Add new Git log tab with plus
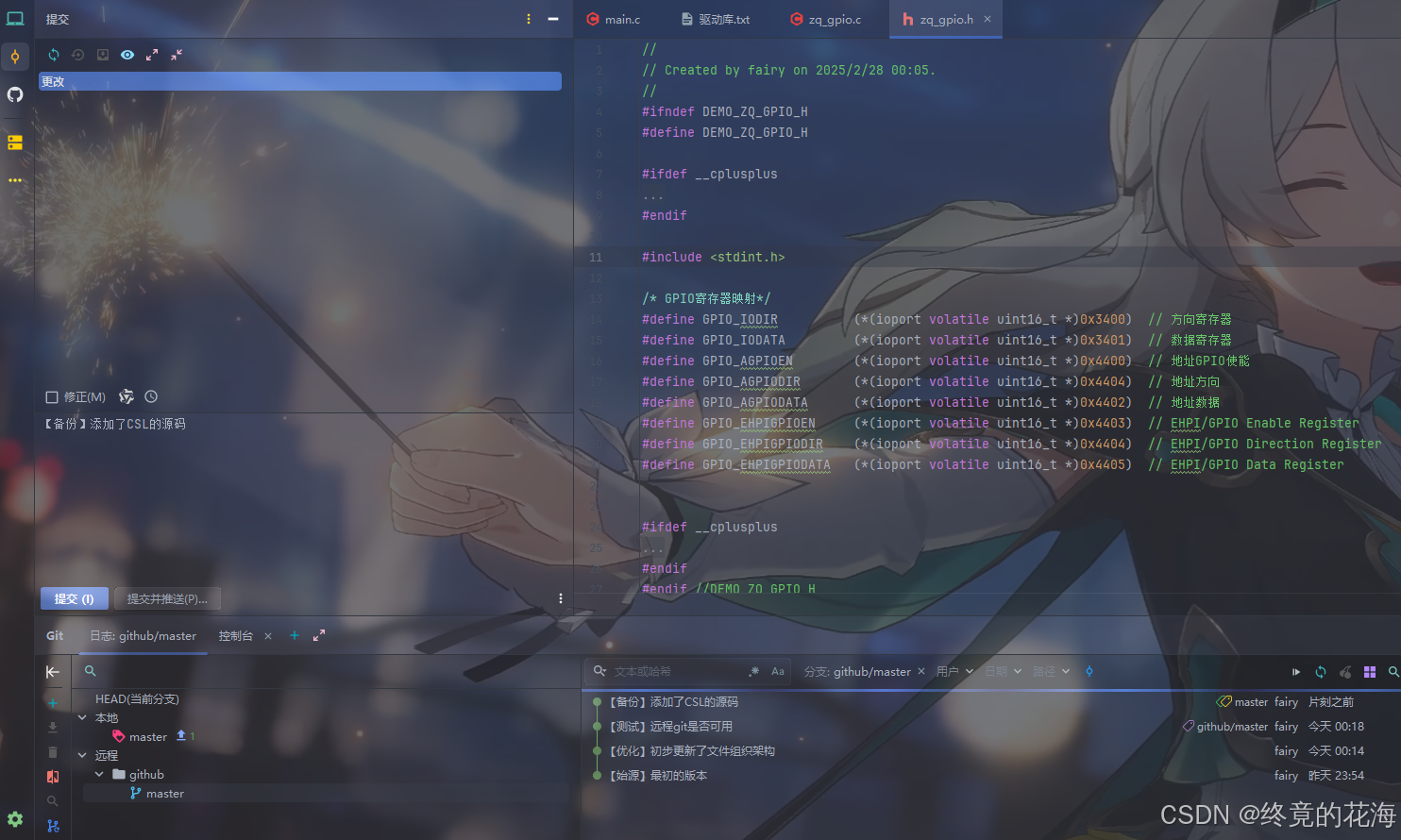 295,635
